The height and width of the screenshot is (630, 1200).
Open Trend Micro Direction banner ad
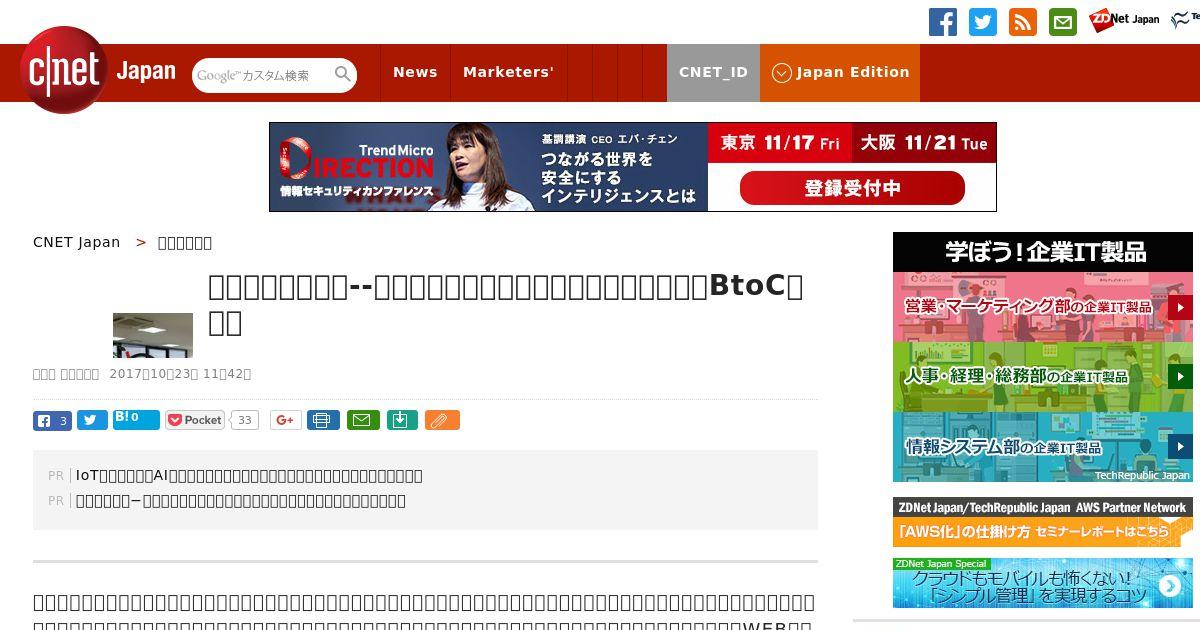point(632,167)
